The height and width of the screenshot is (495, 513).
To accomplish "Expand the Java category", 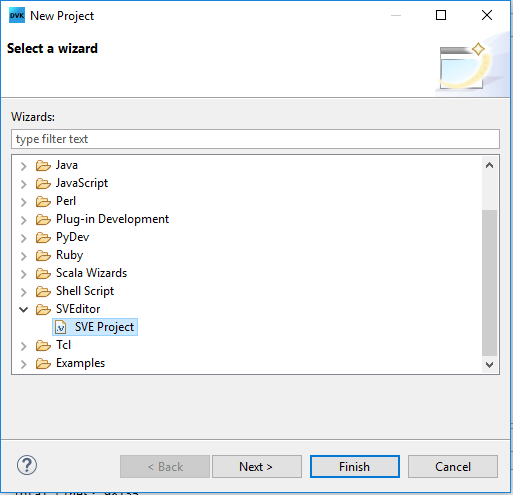I will [x=23, y=166].
